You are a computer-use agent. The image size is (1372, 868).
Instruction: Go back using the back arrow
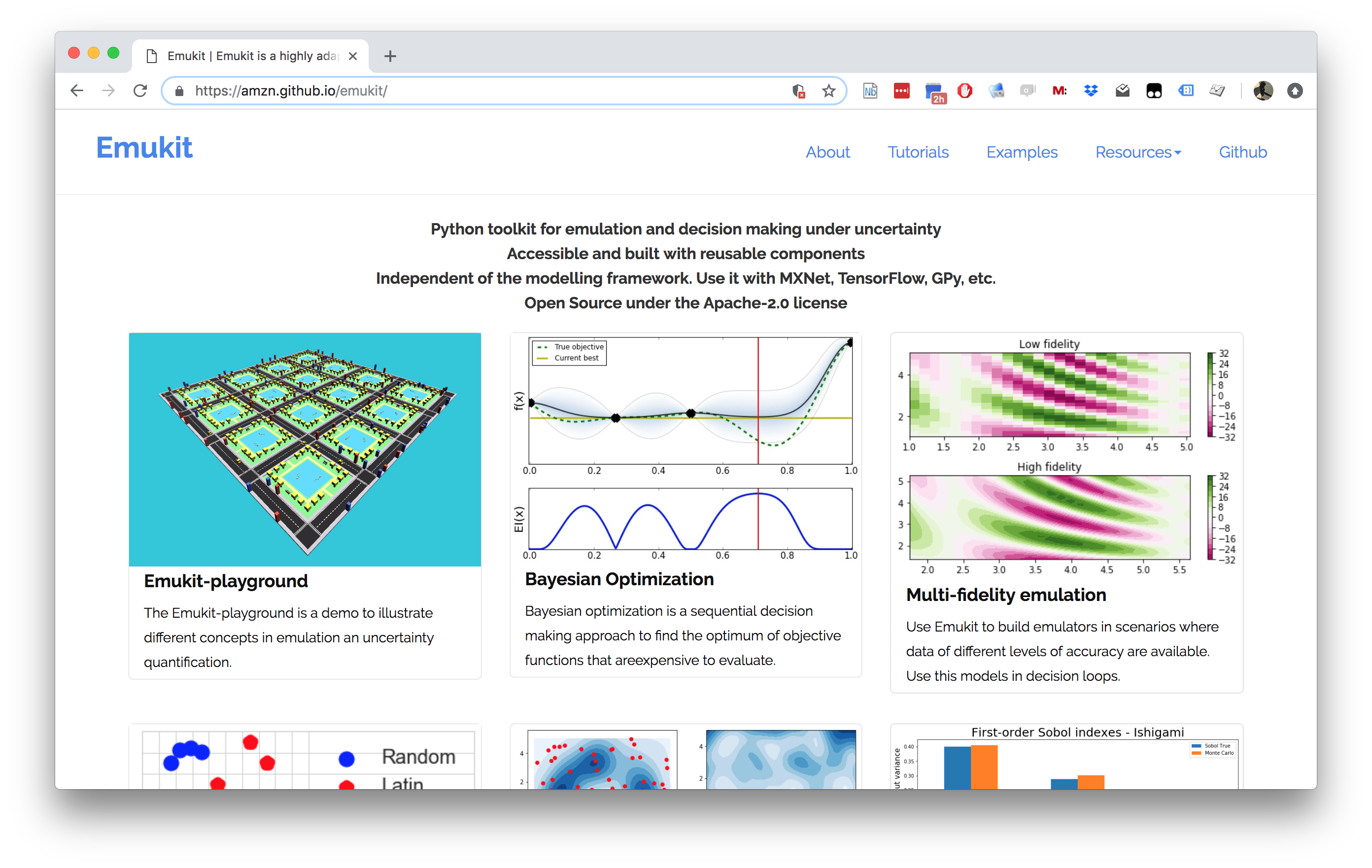[x=77, y=91]
